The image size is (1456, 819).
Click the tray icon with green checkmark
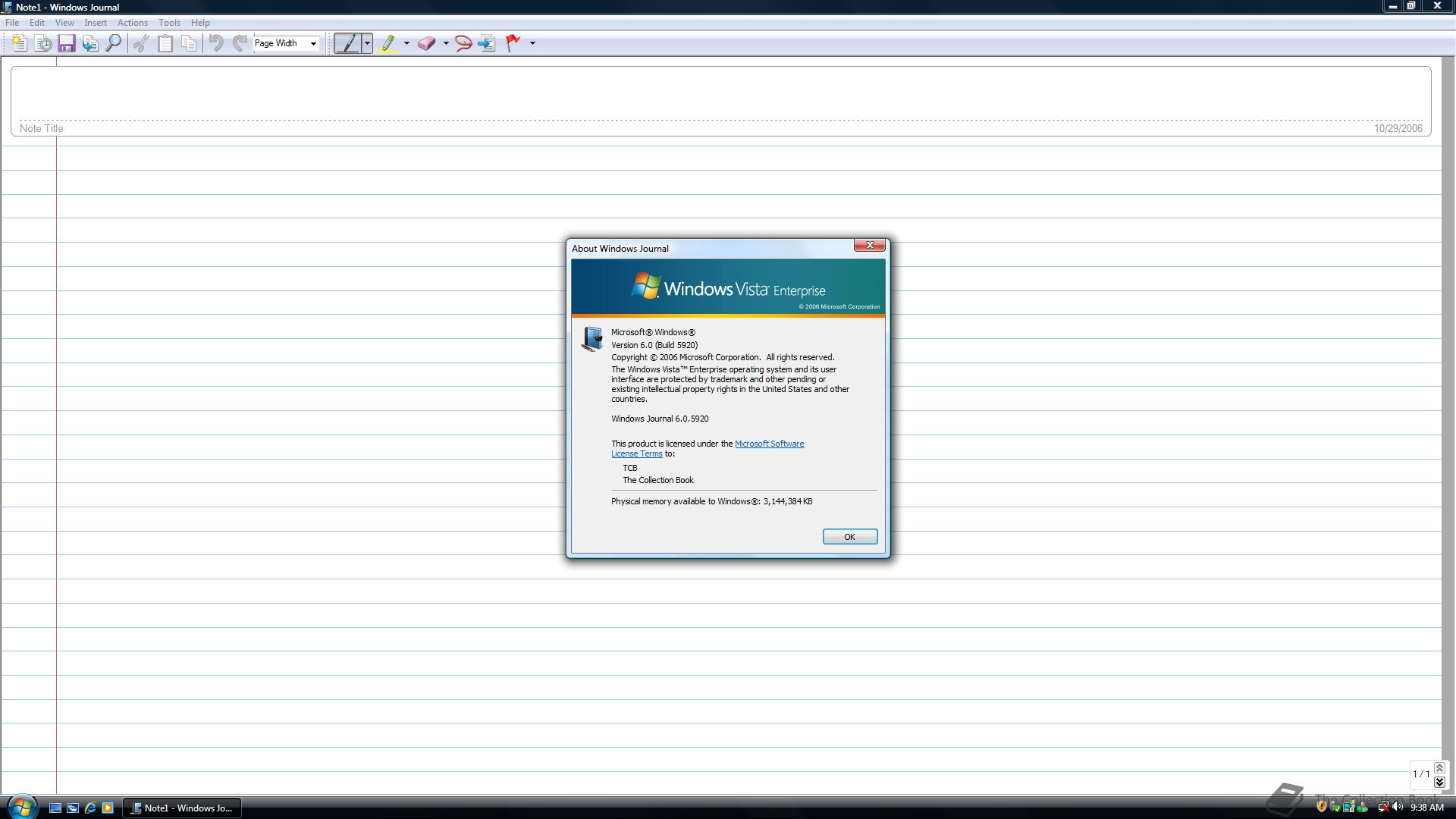point(1335,806)
